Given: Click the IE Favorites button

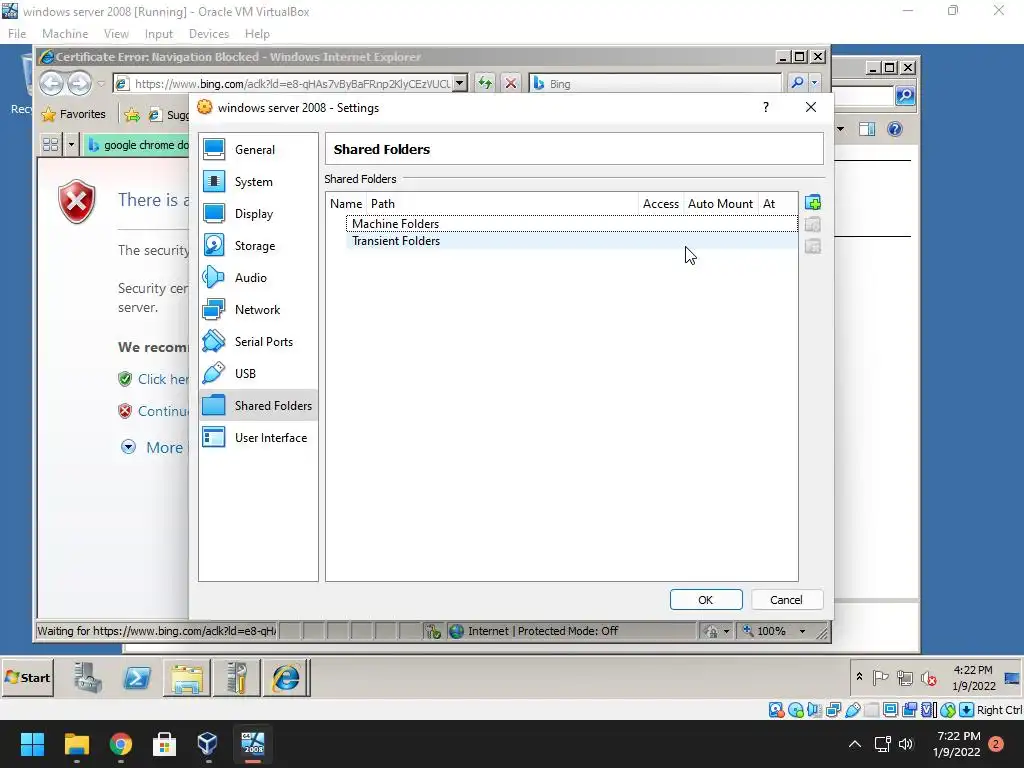Looking at the screenshot, I should pyautogui.click(x=74, y=114).
